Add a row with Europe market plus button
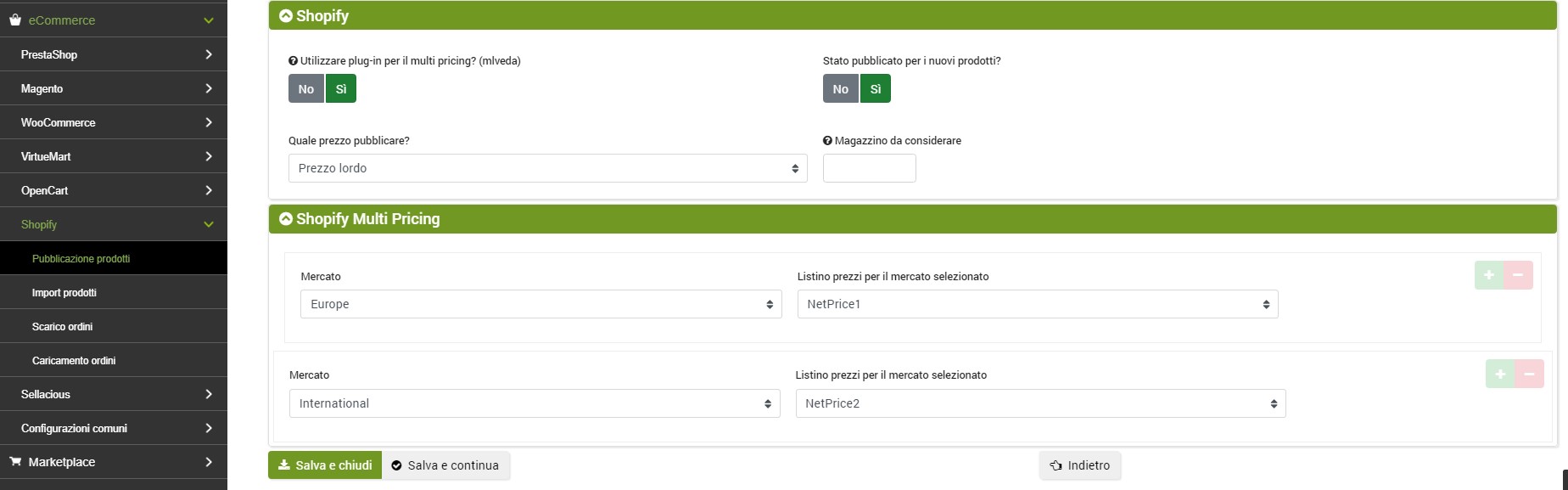 [1488, 275]
